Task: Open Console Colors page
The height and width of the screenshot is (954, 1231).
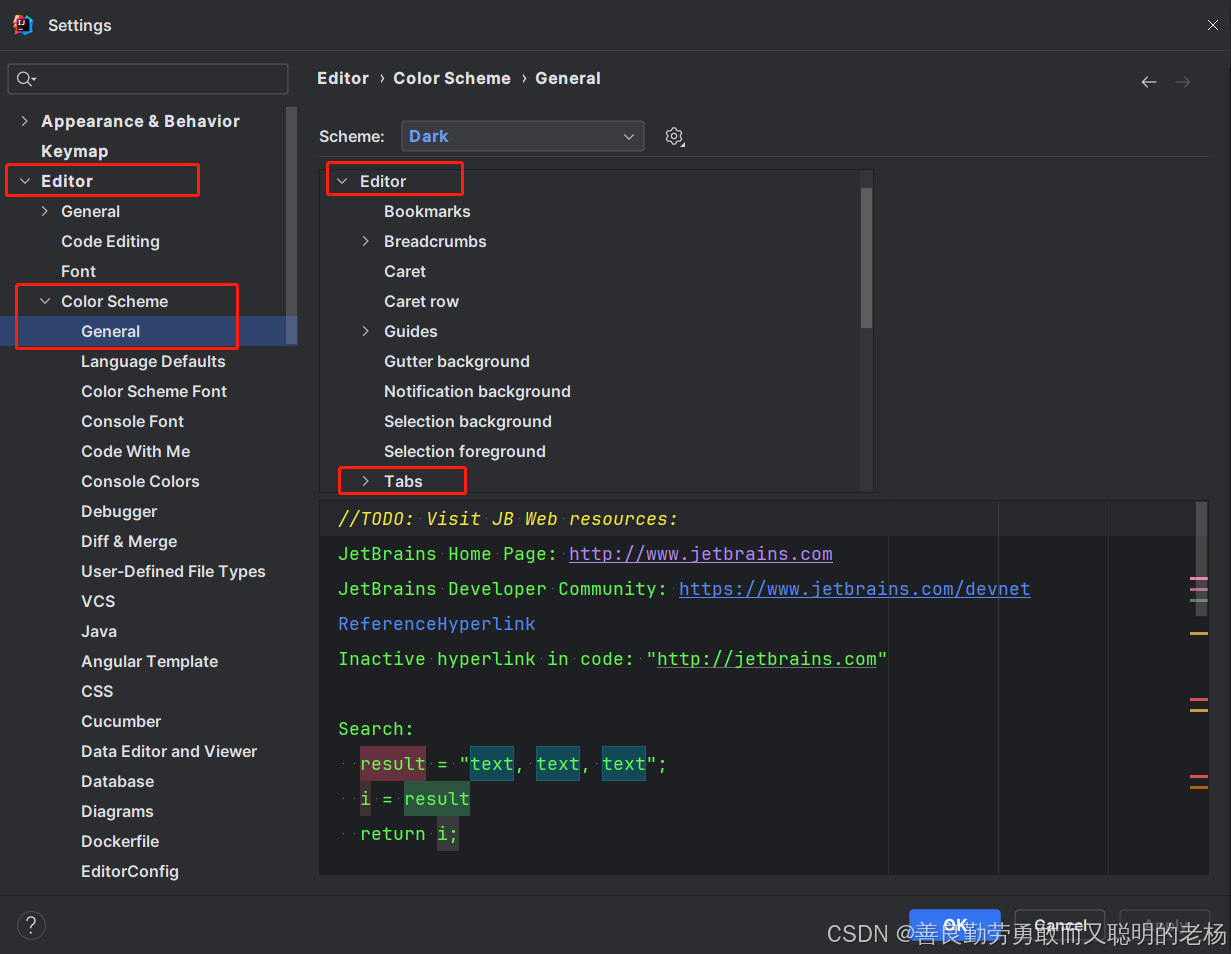Action: point(140,481)
